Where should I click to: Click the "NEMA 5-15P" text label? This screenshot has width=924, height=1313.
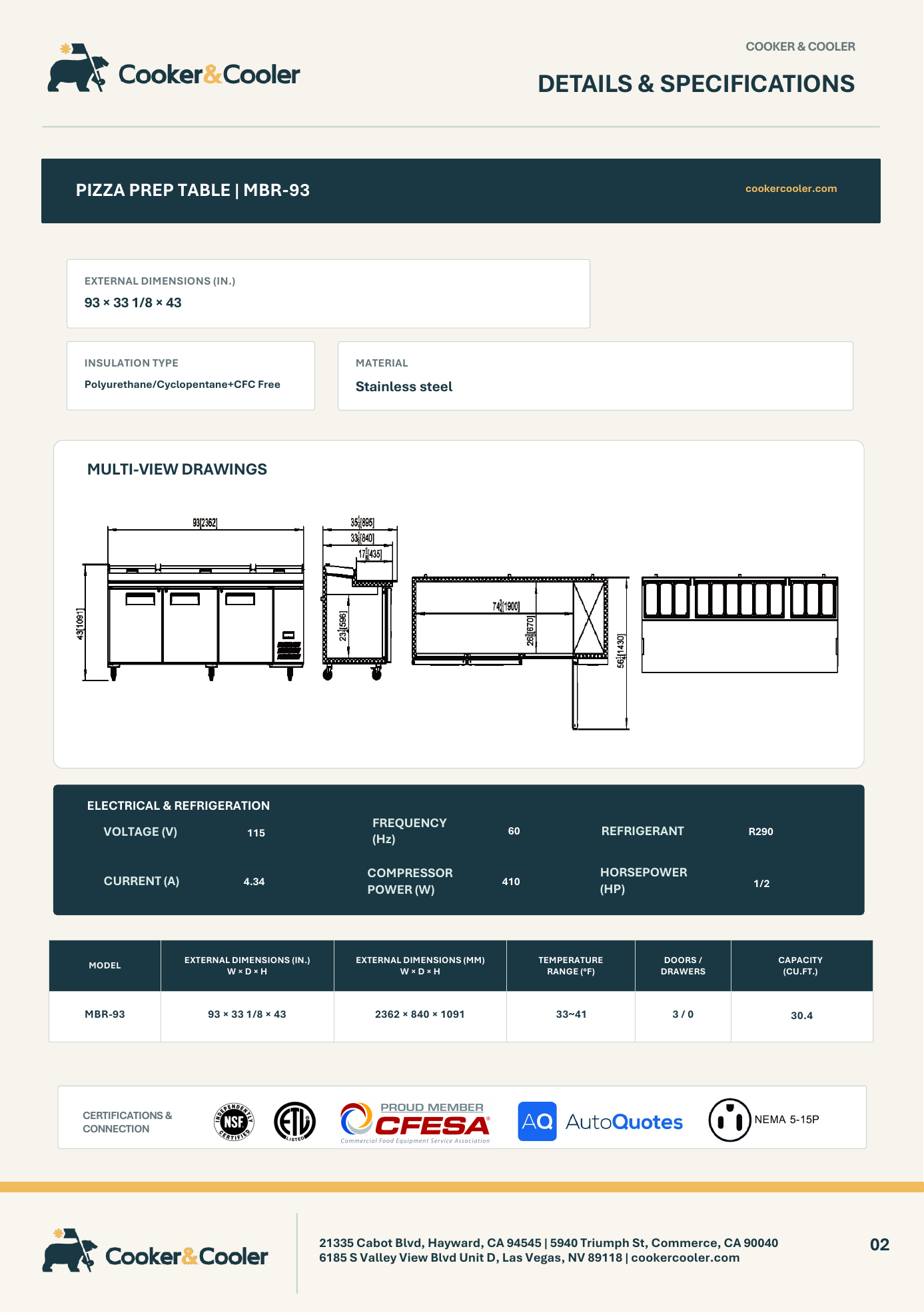click(x=787, y=1120)
